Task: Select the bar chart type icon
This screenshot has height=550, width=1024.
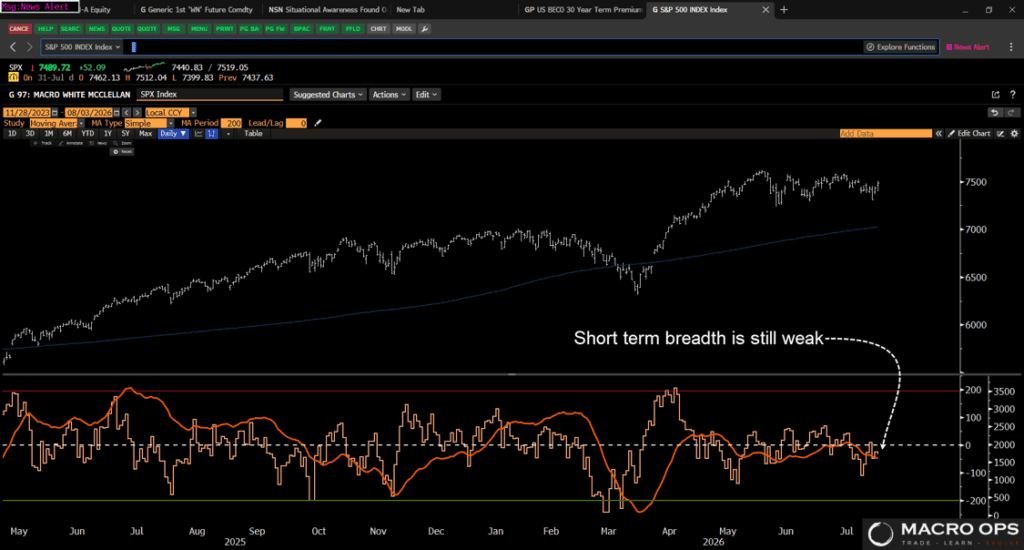Action: coord(212,133)
